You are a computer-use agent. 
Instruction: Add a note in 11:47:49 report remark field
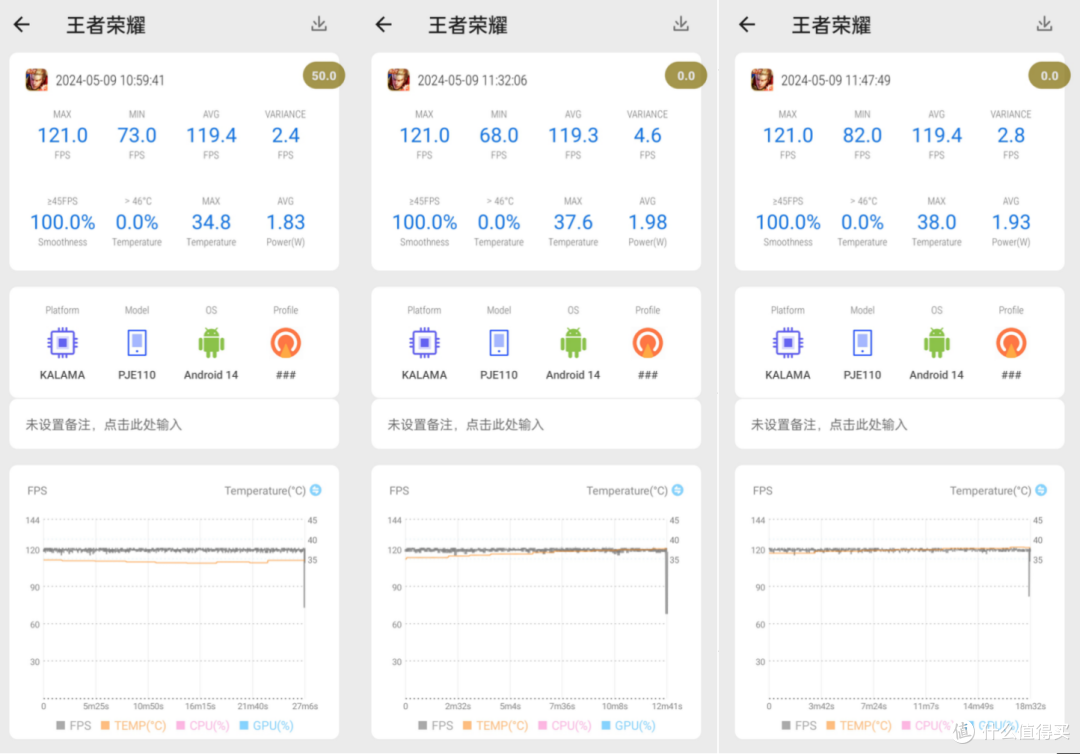click(900, 425)
